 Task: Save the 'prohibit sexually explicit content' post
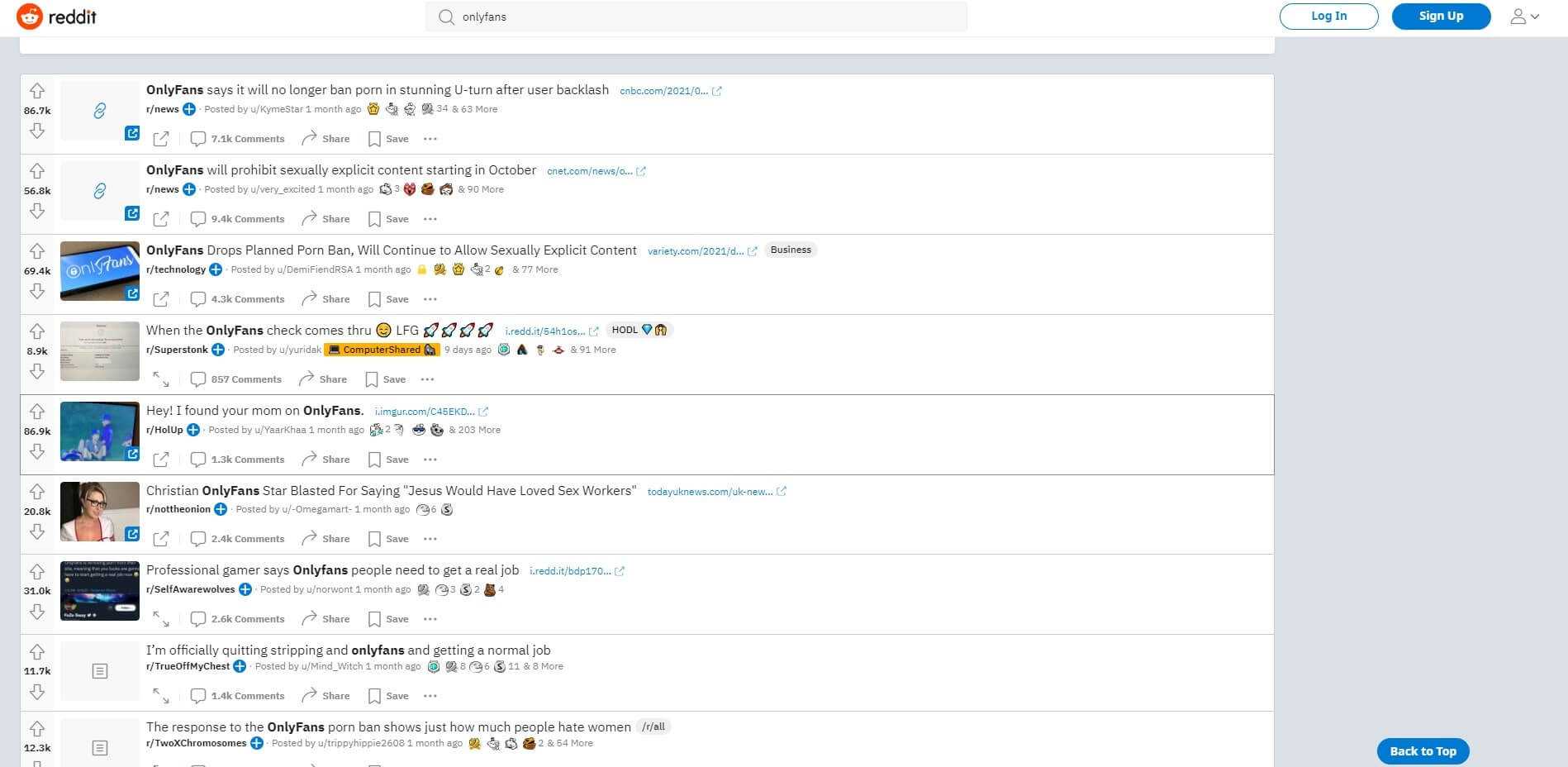pos(388,219)
